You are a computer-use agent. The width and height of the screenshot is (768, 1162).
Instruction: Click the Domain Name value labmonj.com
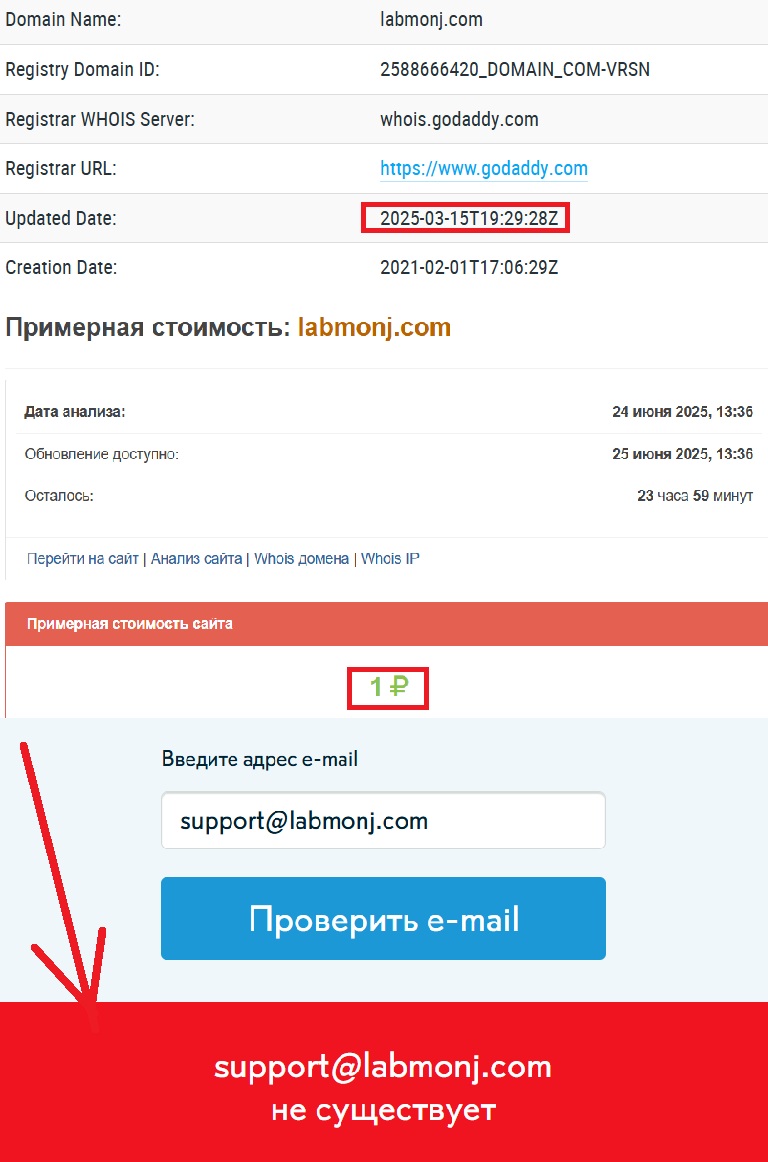pyautogui.click(x=431, y=19)
